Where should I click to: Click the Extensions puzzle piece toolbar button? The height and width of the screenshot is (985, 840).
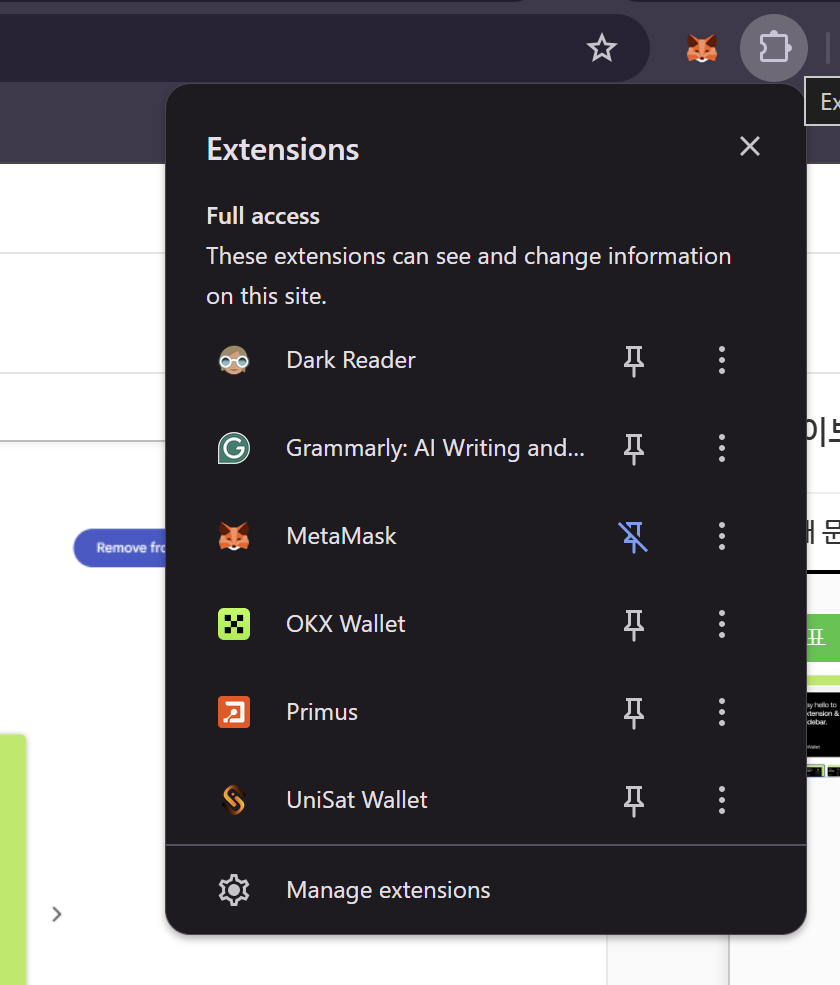pyautogui.click(x=774, y=48)
